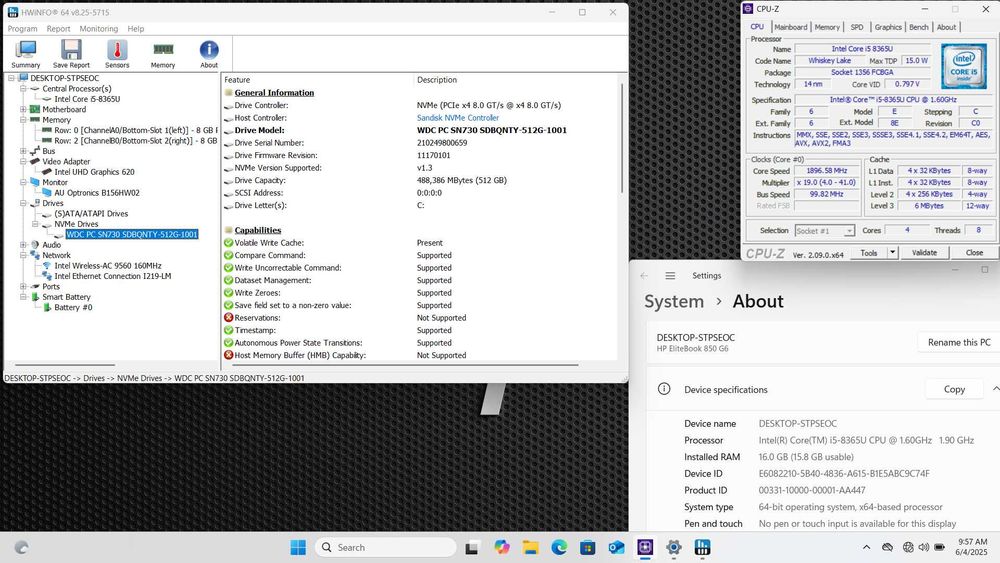Click the battery tray icon
This screenshot has width=1000, height=563.
(x=939, y=547)
